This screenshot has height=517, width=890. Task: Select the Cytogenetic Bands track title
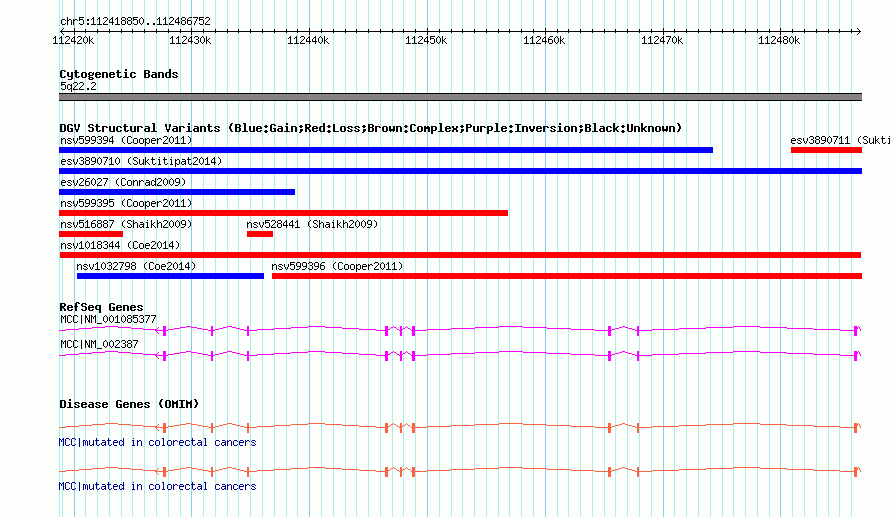point(119,74)
